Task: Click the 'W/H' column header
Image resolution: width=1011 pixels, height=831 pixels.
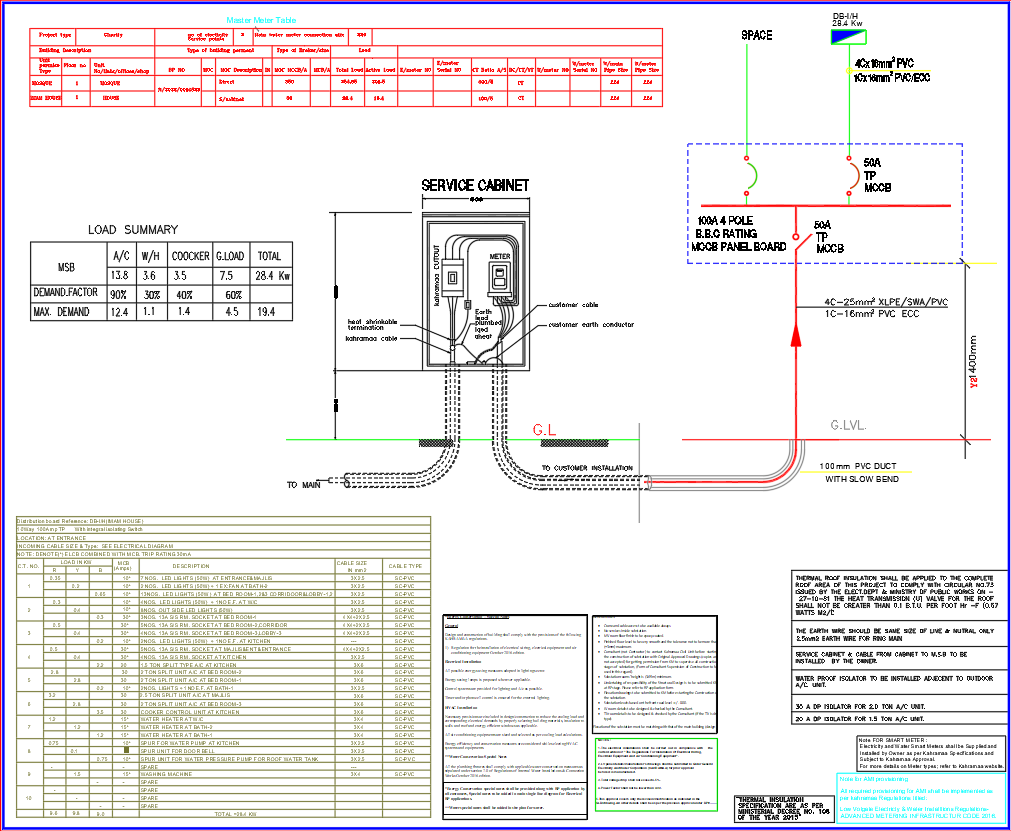Action: point(150,256)
